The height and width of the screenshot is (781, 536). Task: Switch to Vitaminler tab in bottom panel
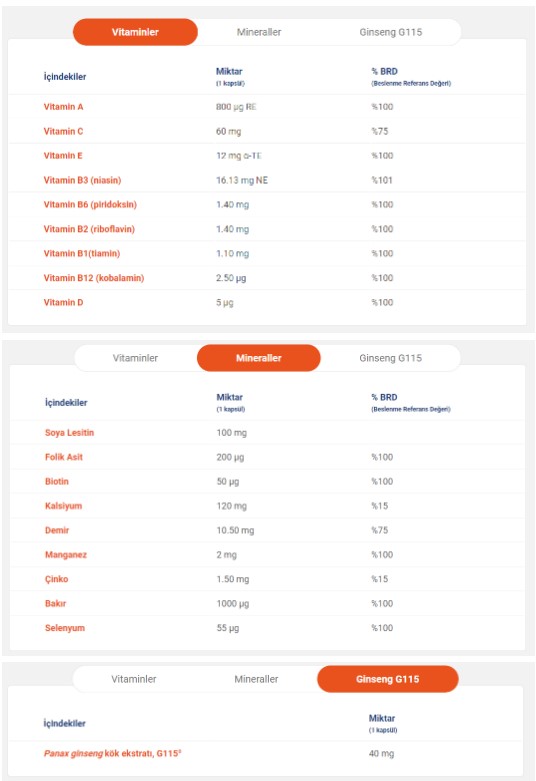[x=134, y=679]
